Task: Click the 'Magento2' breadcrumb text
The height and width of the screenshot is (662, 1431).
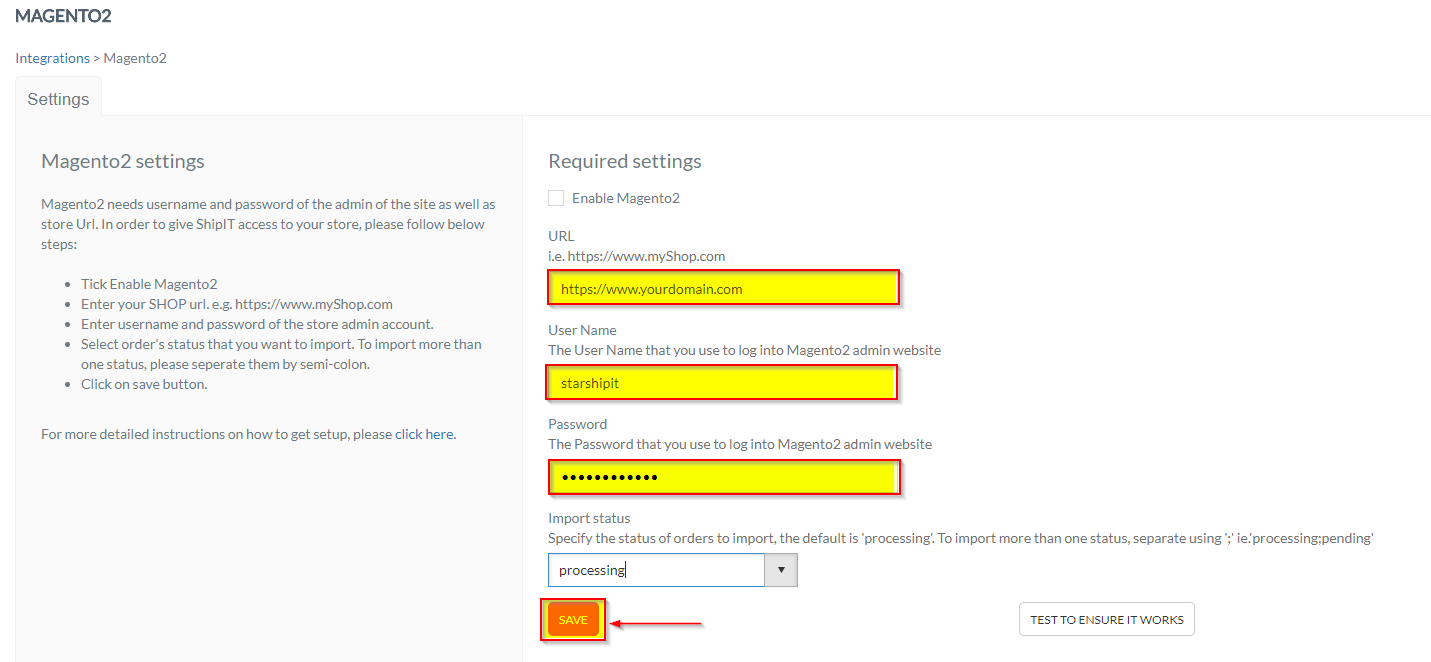Action: pyautogui.click(x=135, y=58)
